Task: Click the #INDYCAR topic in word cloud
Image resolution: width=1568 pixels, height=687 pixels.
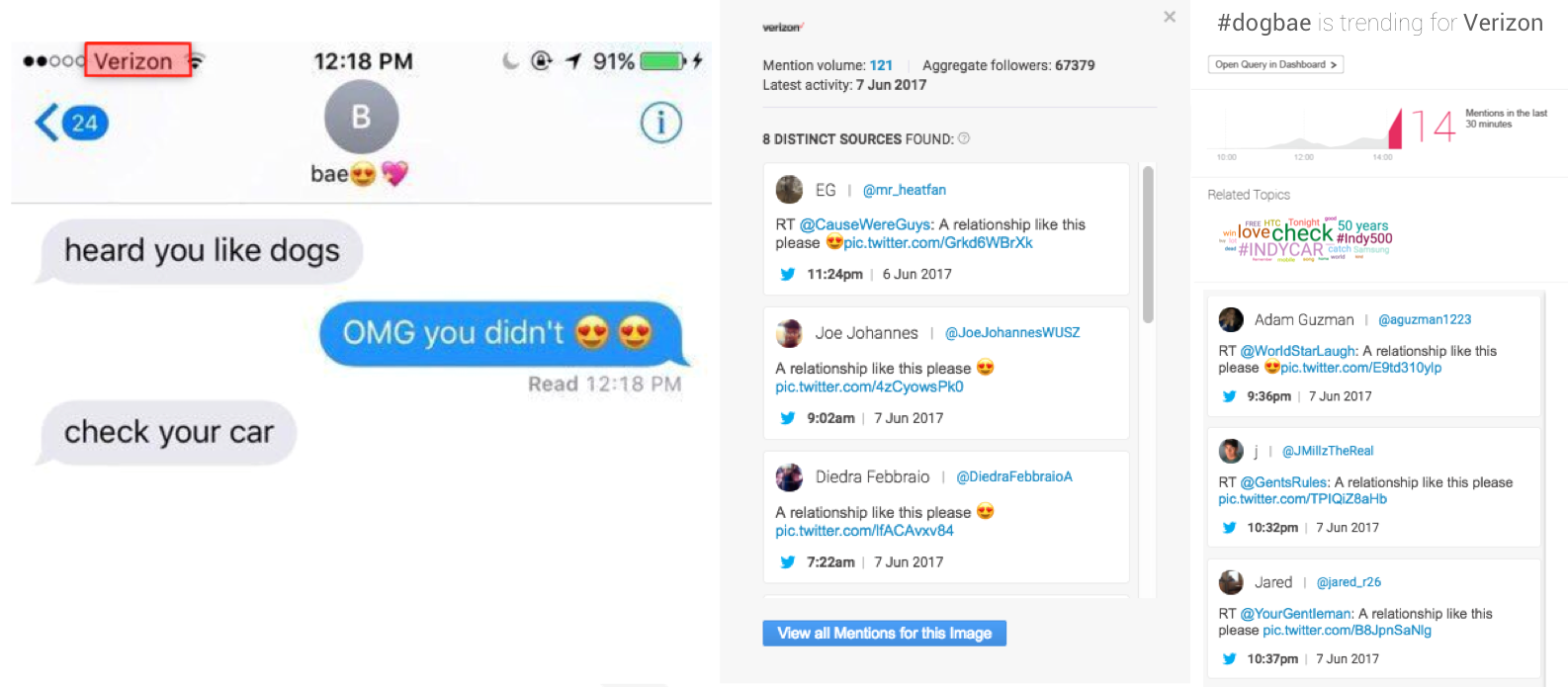Action: point(1280,250)
